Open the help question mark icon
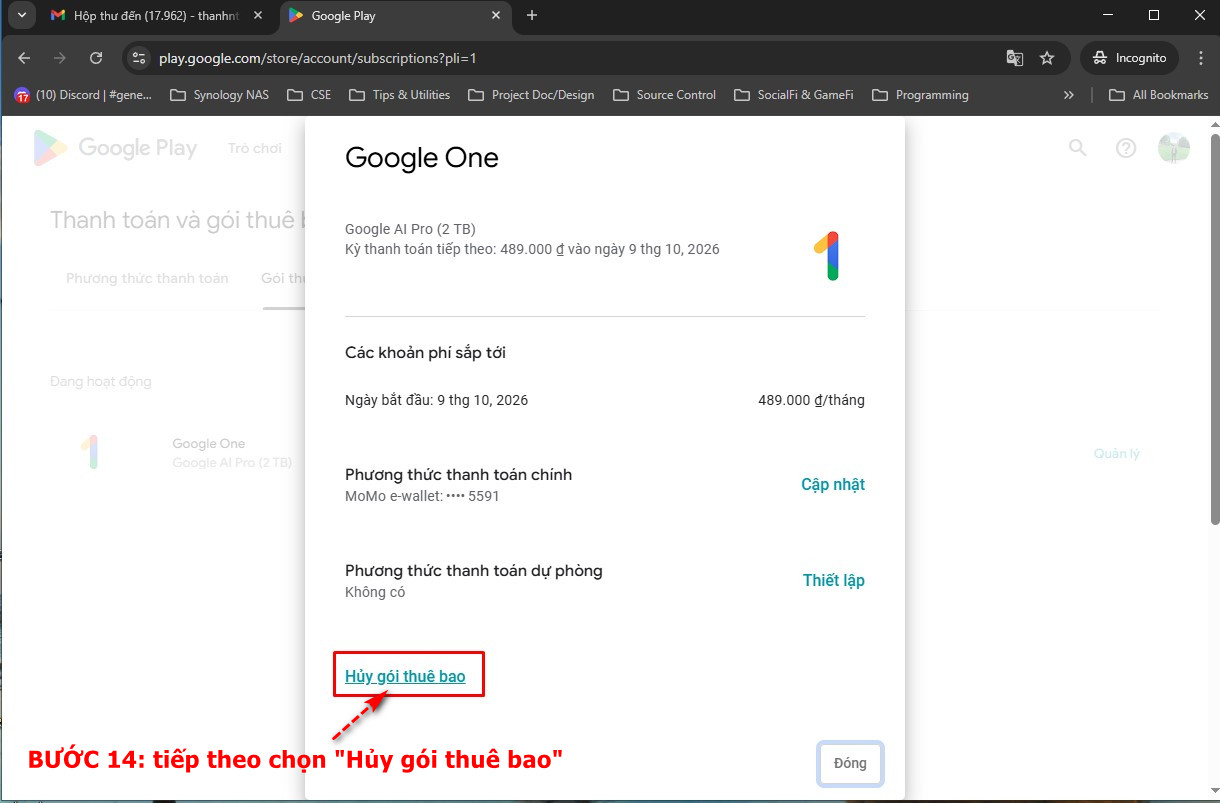This screenshot has width=1220, height=803. pyautogui.click(x=1126, y=148)
